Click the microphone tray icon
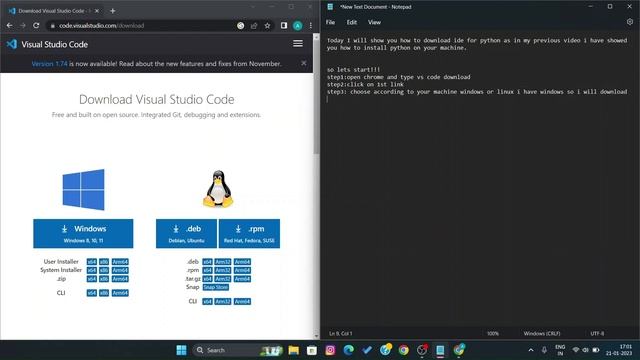 click(x=544, y=350)
